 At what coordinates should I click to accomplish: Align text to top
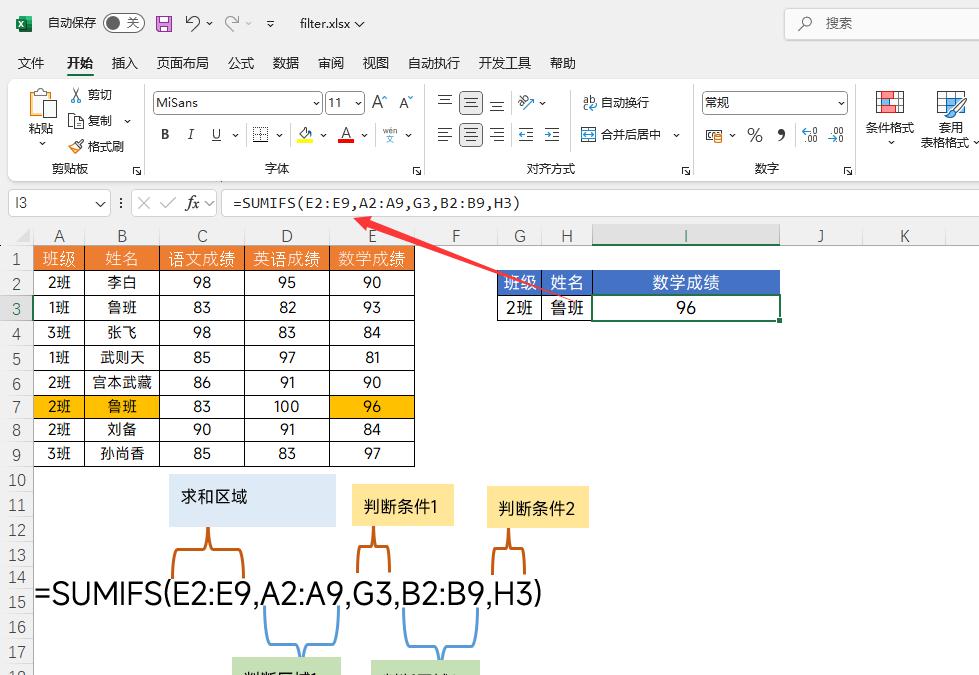click(x=445, y=102)
